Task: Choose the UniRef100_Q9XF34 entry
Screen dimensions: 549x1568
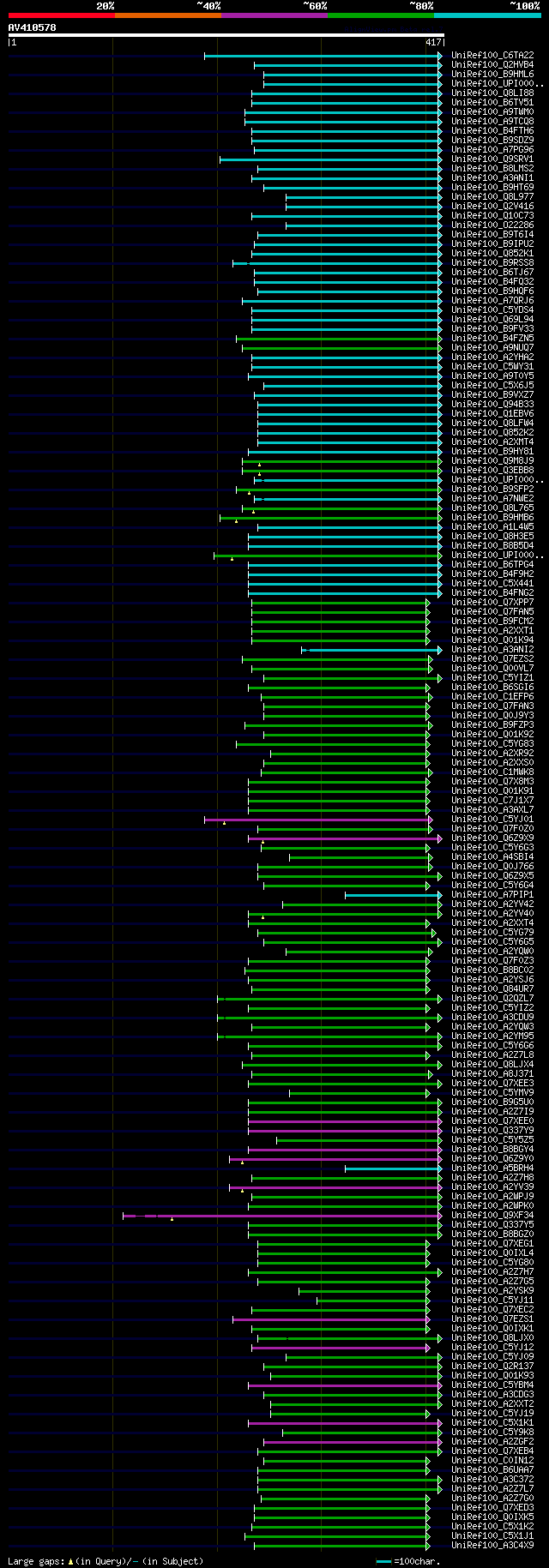Action: 492,1216
